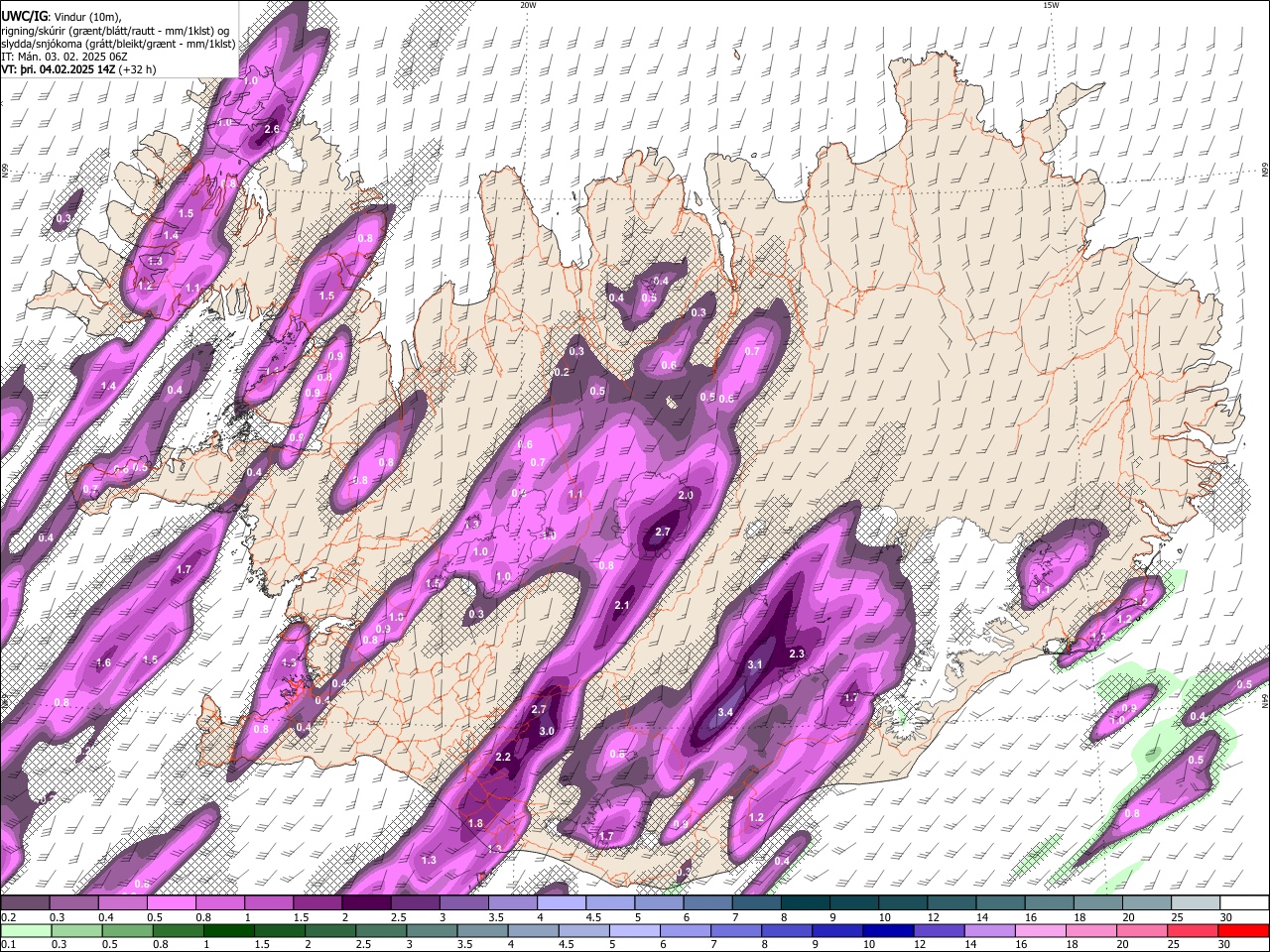Viewport: 1270px width, 952px height.
Task: Select the navy blue 10 swatch in lower legend
Action: pyautogui.click(x=888, y=930)
